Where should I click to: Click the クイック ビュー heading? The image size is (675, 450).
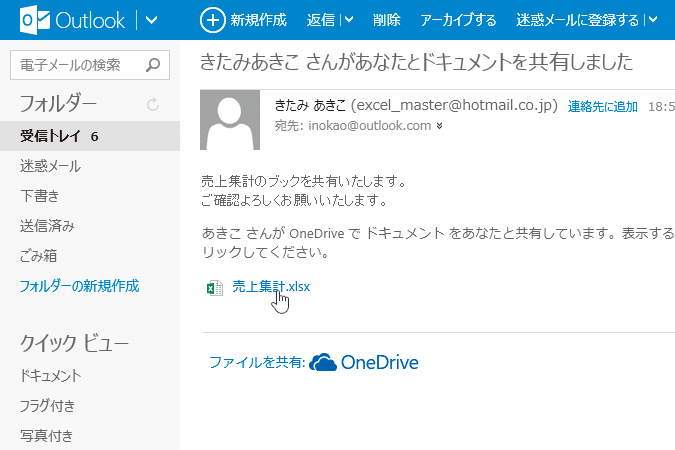74,343
